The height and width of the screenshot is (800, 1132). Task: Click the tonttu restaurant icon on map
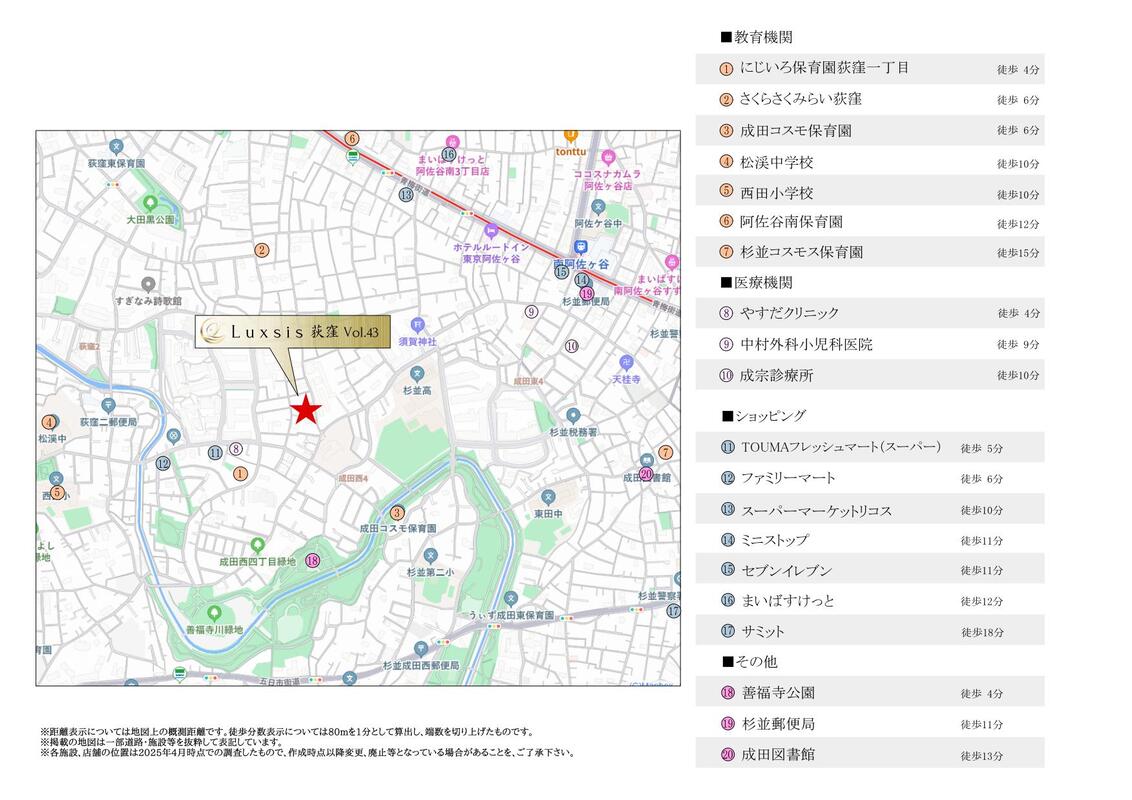(x=571, y=134)
